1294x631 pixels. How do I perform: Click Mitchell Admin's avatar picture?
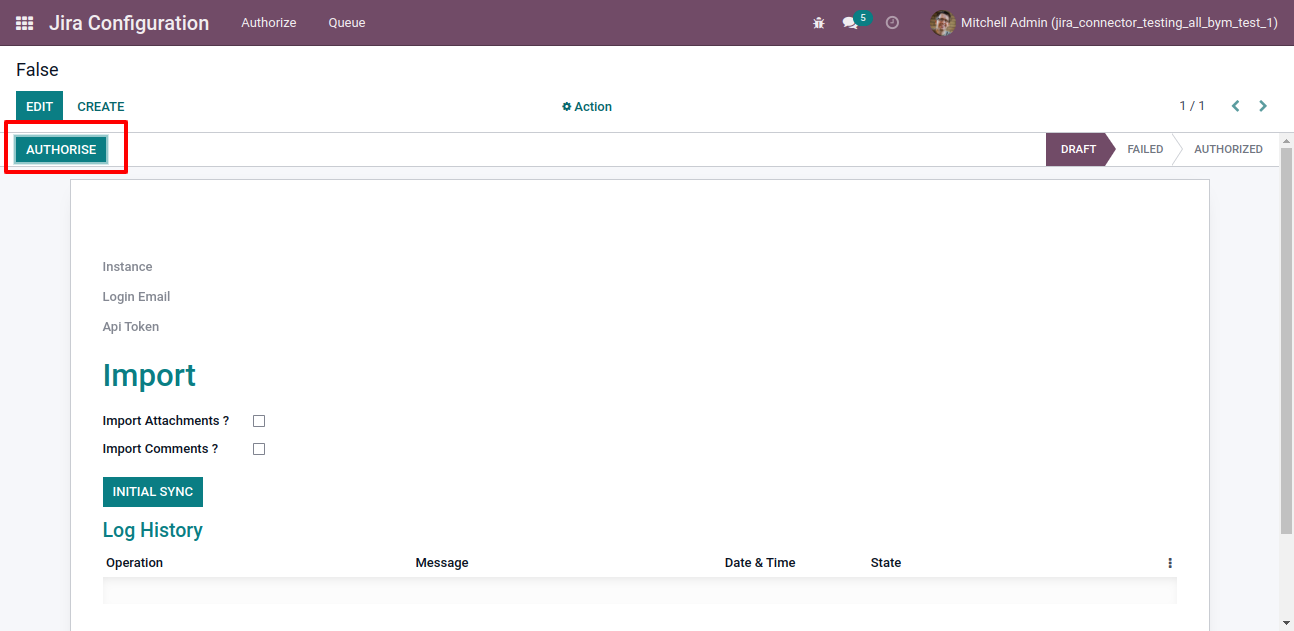(x=942, y=23)
